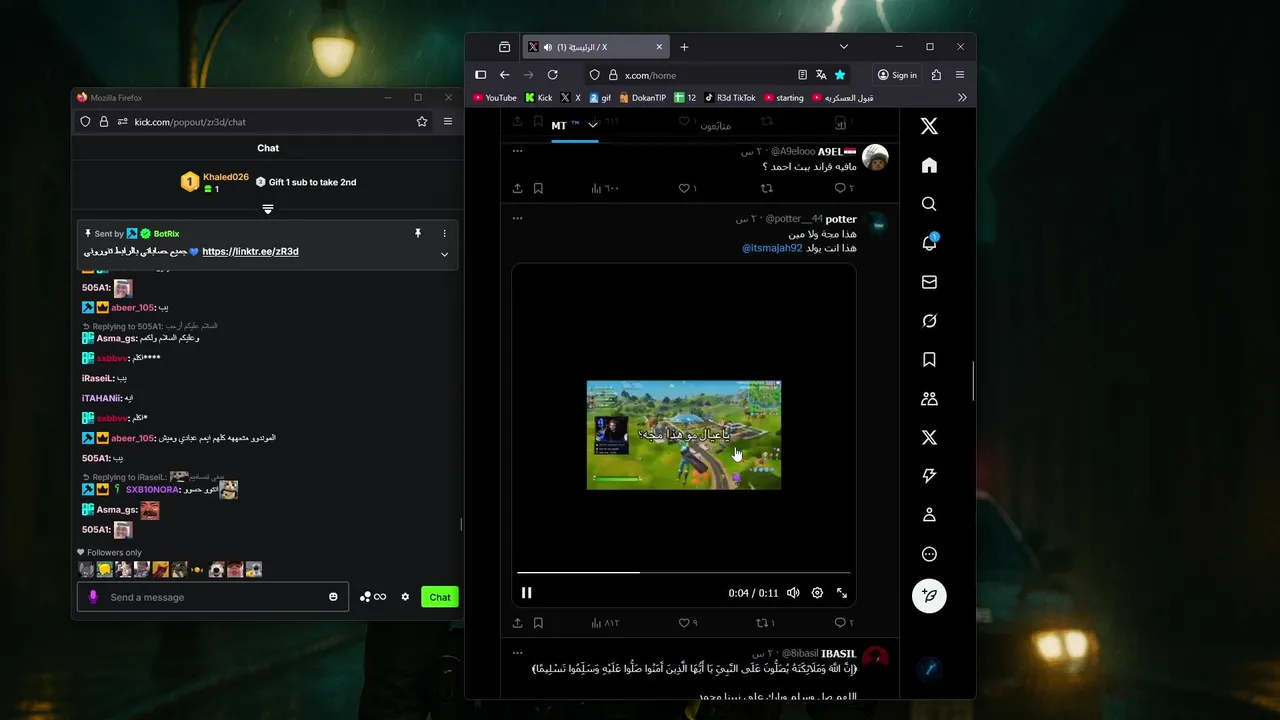Open More options circle in X sidebar
Image resolution: width=1280 pixels, height=720 pixels.
(x=929, y=554)
